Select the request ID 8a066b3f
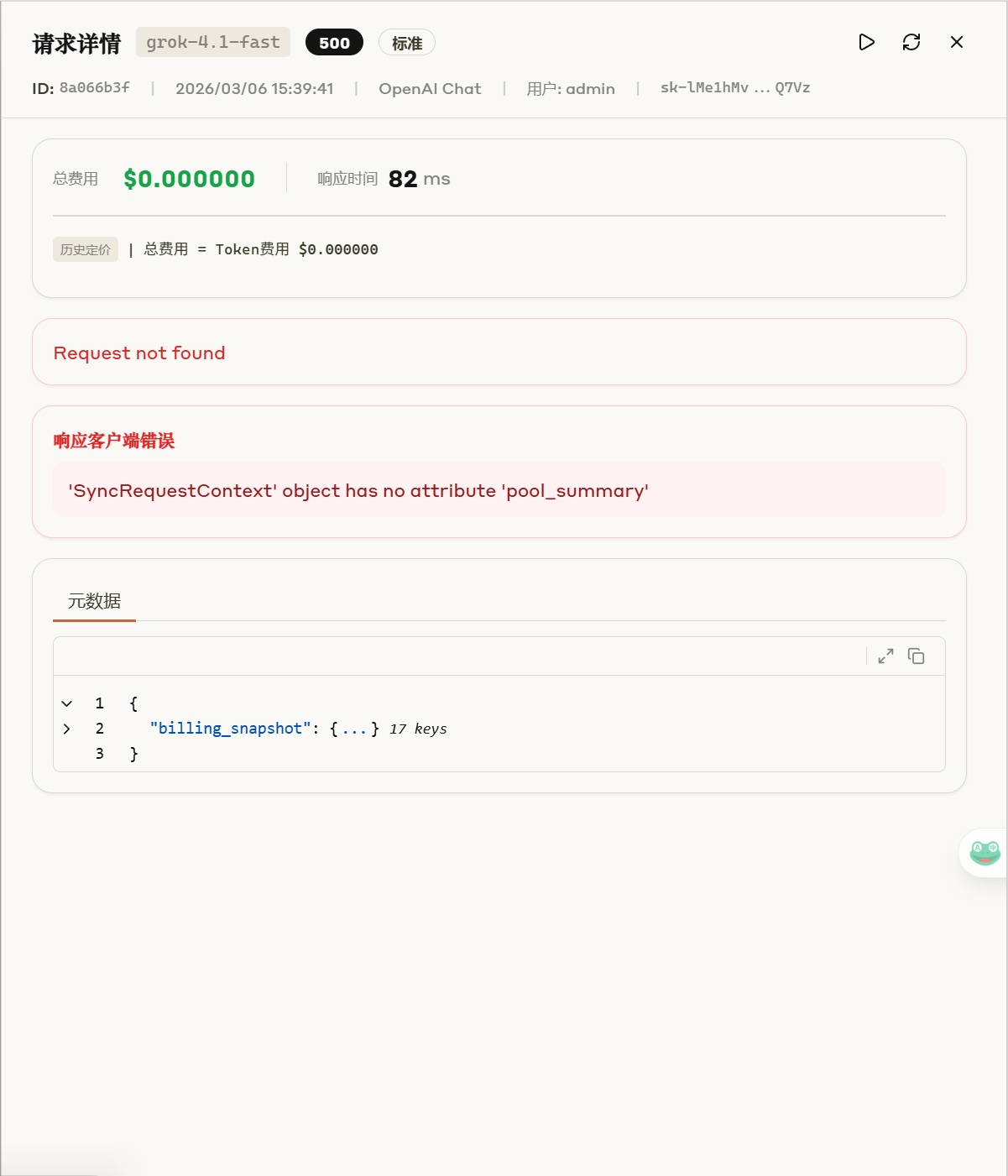This screenshot has width=1008, height=1176. pos(95,87)
